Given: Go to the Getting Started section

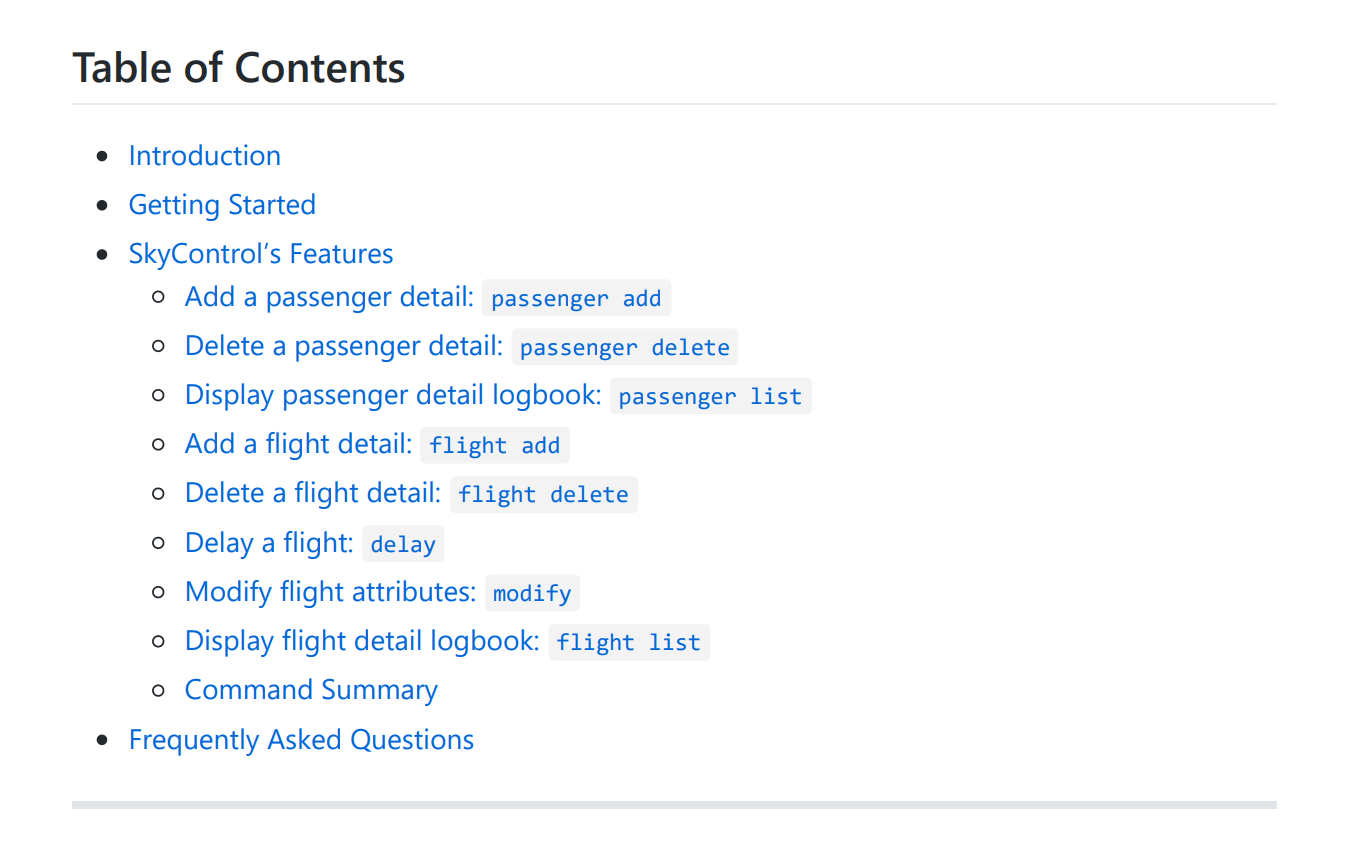Looking at the screenshot, I should tap(222, 205).
